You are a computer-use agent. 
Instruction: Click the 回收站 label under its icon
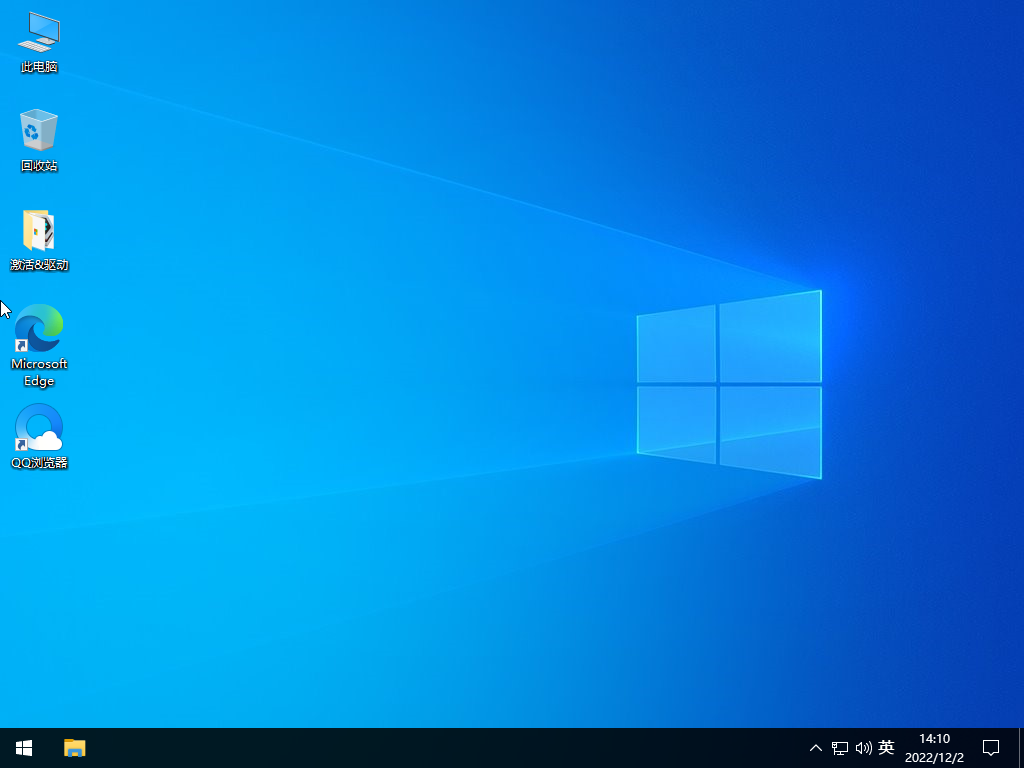38,167
